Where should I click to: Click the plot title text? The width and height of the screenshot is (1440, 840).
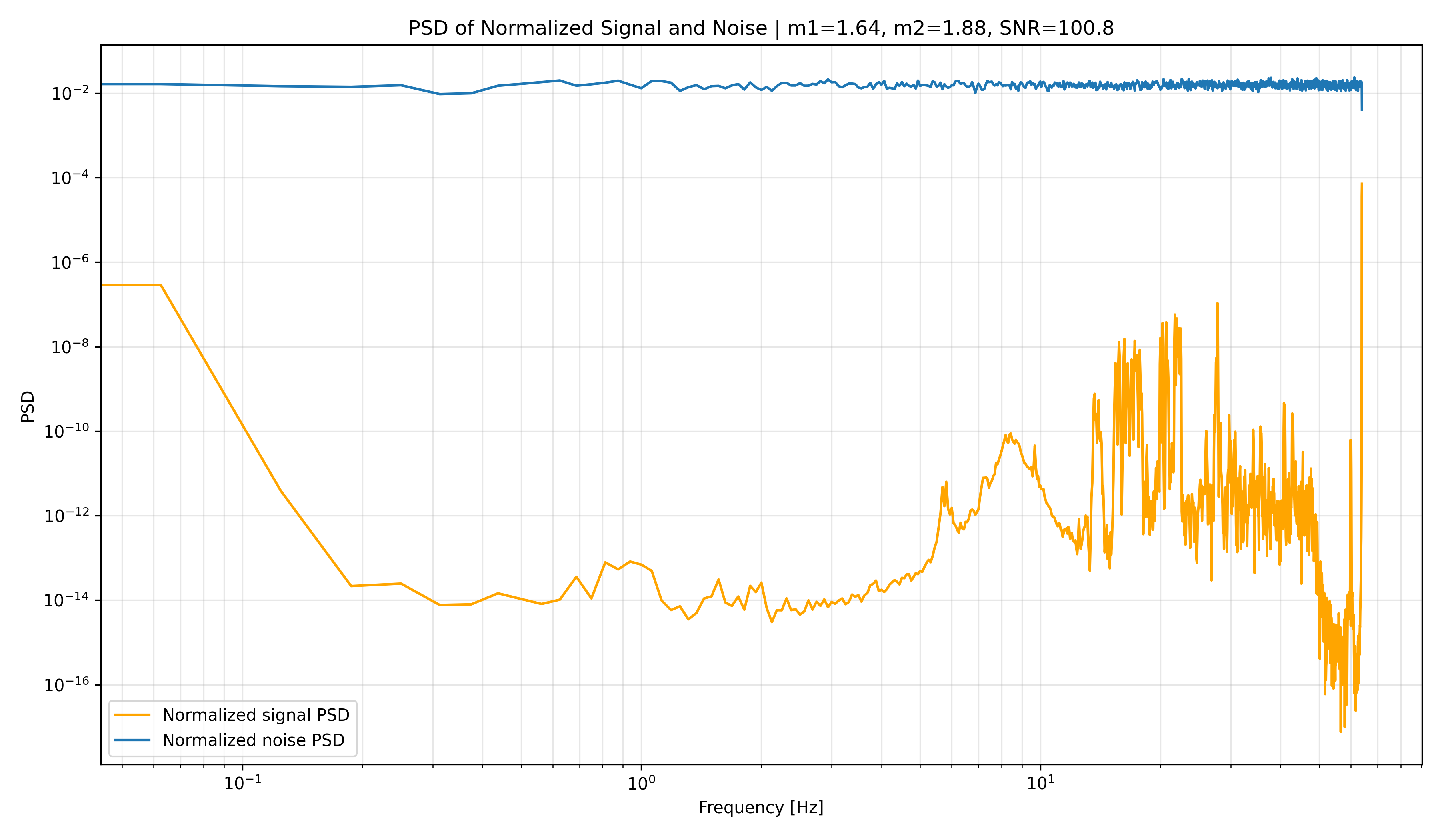click(x=760, y=28)
